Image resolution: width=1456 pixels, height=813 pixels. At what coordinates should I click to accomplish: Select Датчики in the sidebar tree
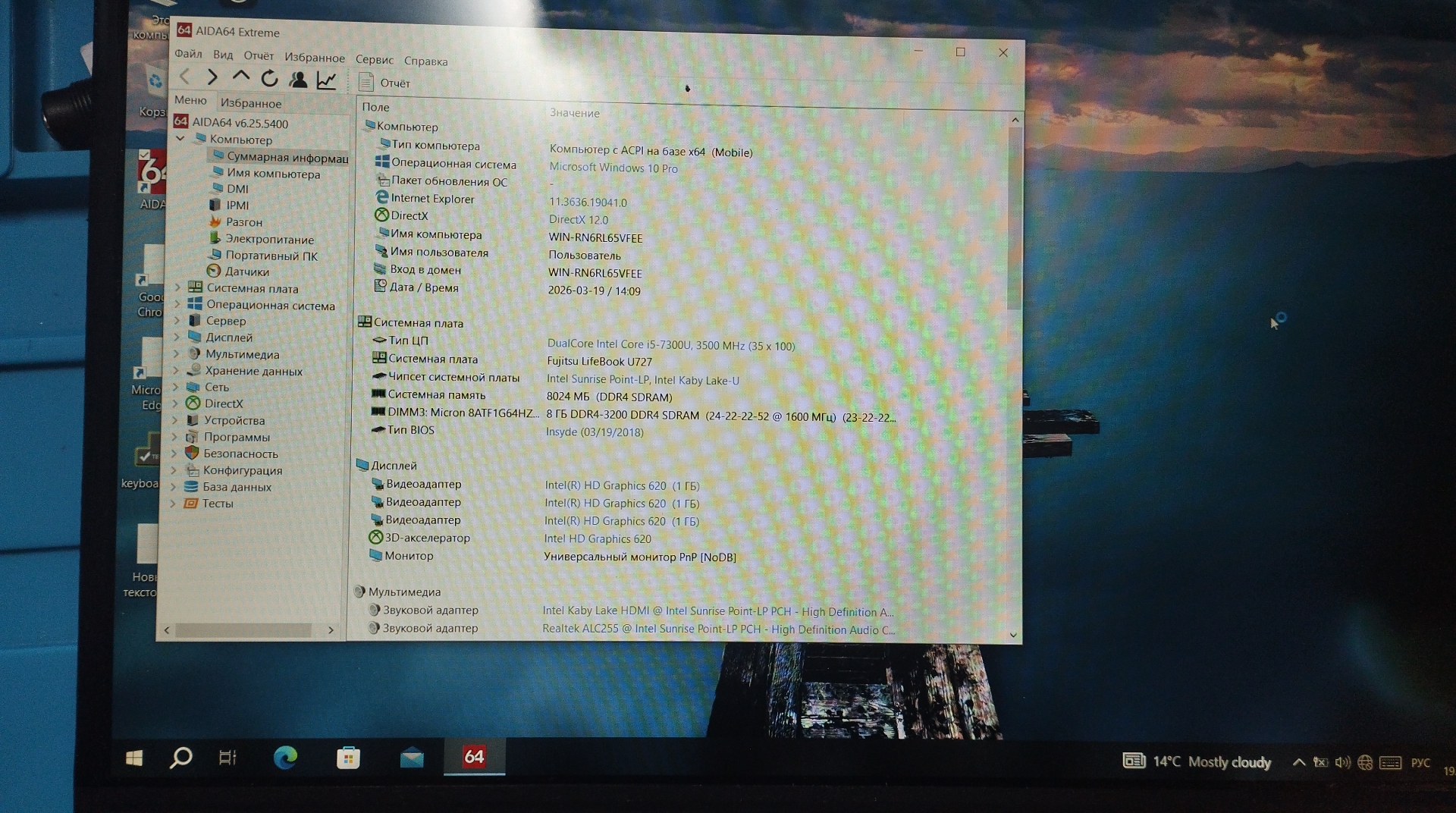[246, 272]
